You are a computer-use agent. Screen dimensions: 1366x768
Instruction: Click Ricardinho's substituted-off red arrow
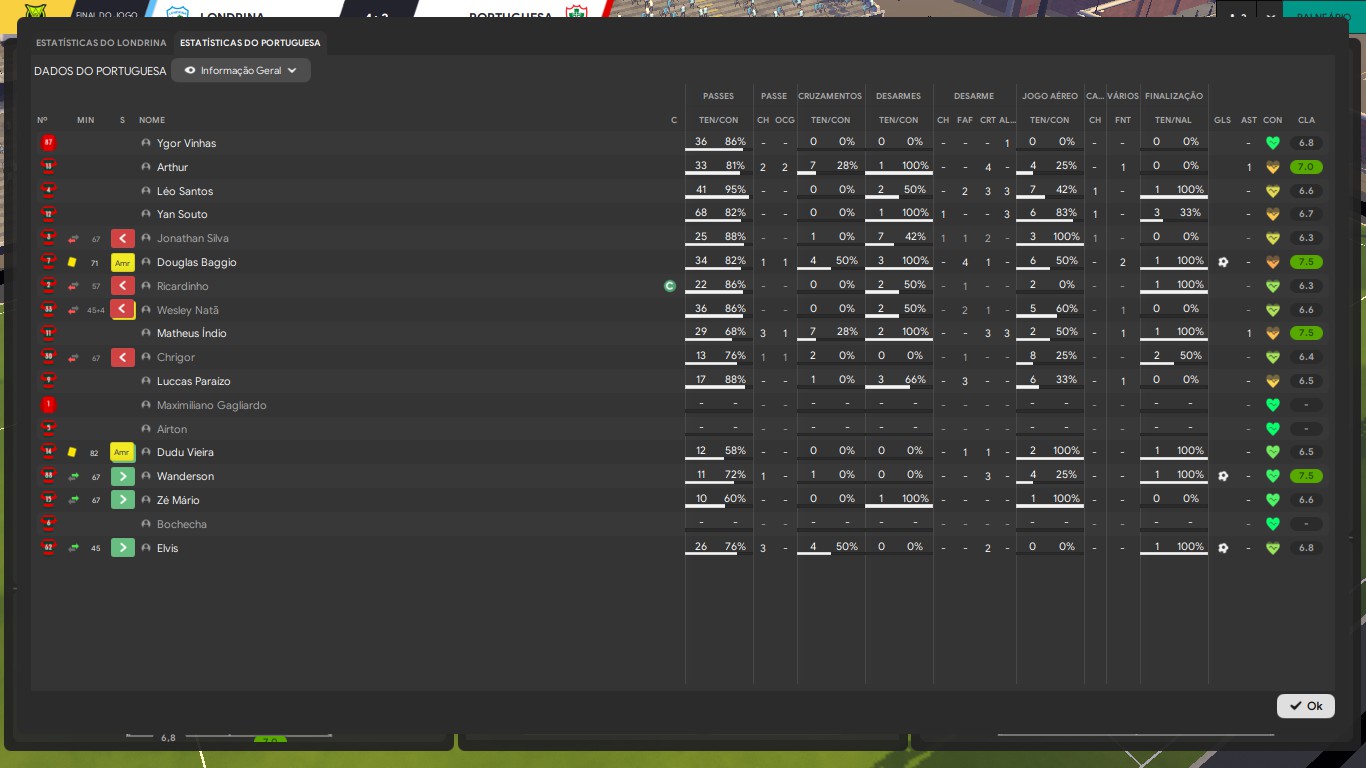tap(123, 286)
